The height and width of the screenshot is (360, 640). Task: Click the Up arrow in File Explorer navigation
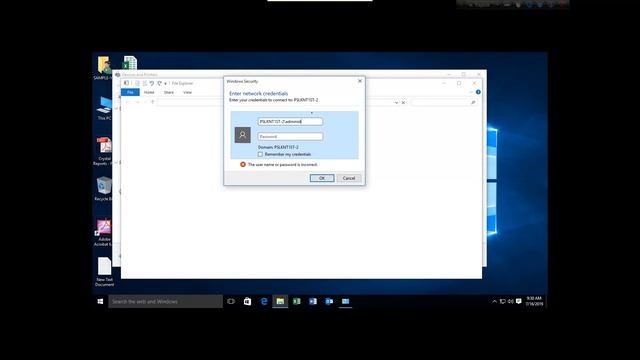(153, 102)
